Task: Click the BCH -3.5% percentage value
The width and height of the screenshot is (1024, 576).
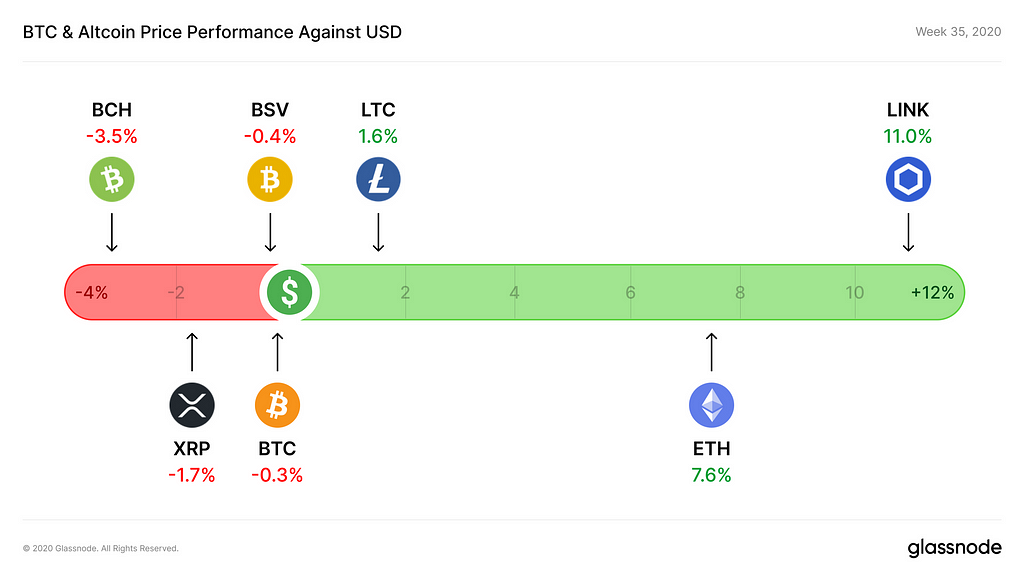Action: coord(112,136)
